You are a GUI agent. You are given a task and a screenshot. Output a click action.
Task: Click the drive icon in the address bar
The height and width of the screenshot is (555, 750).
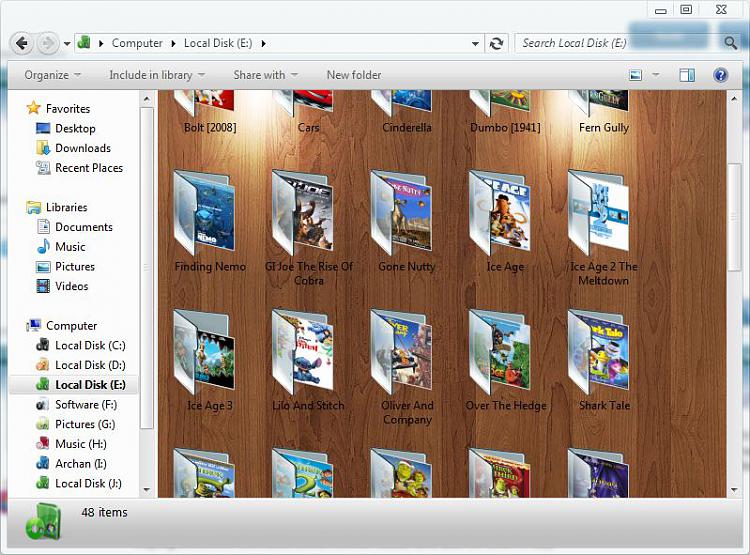[x=84, y=43]
